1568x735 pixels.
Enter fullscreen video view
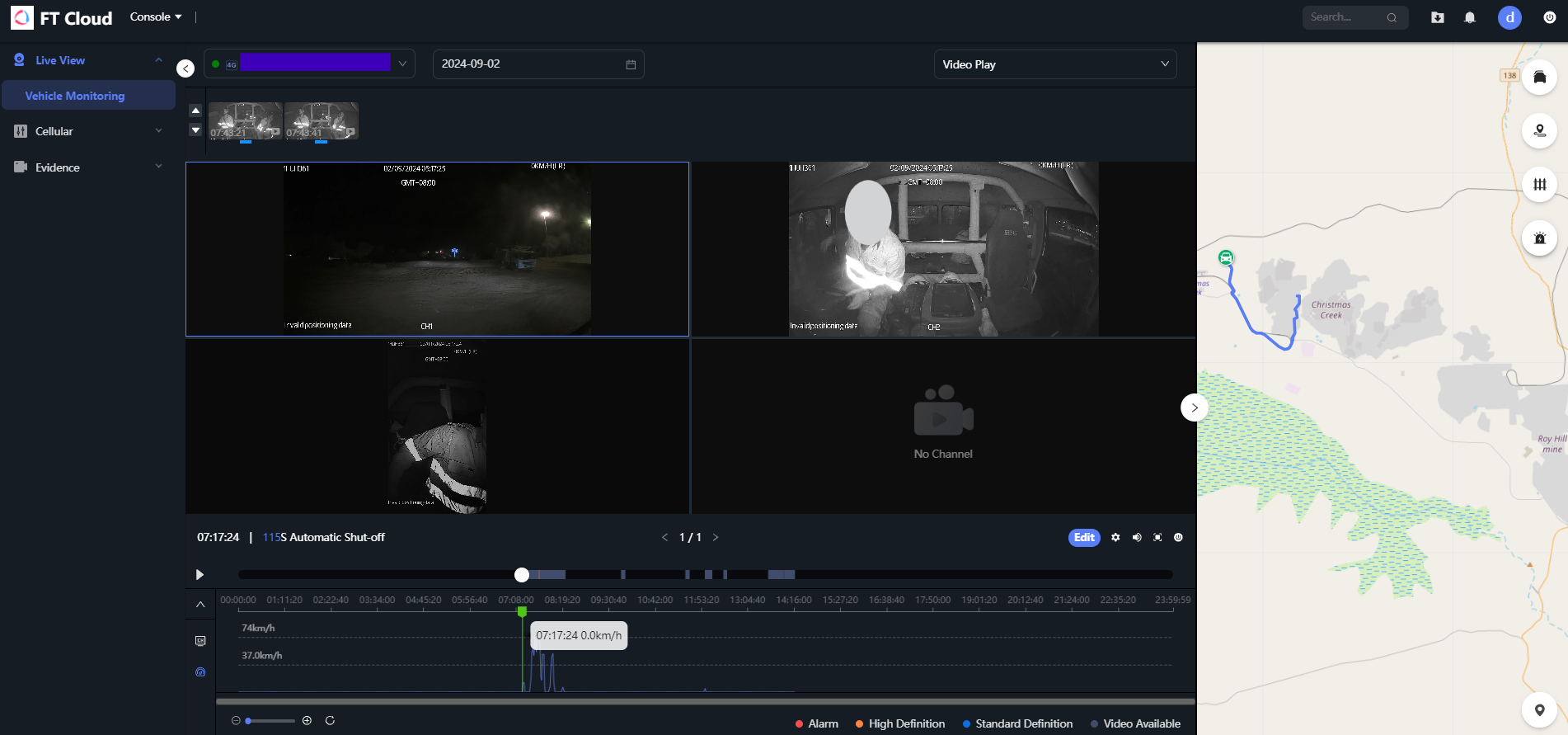pos(1157,537)
